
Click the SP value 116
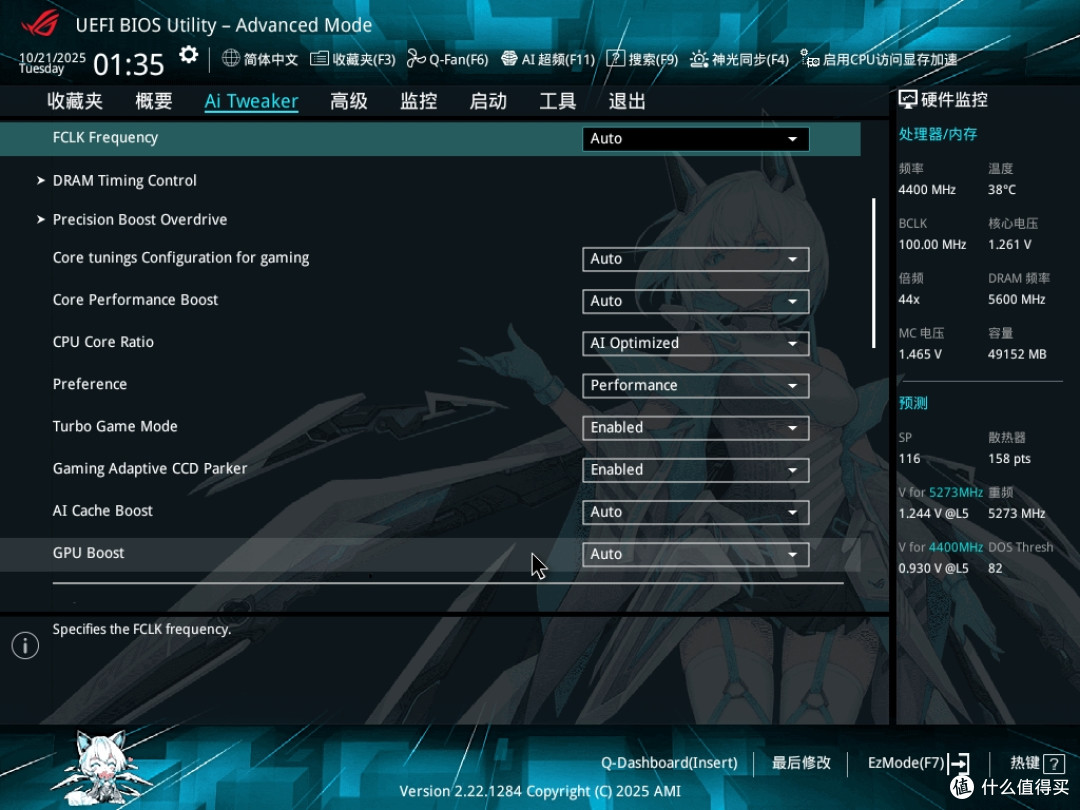pyautogui.click(x=908, y=459)
